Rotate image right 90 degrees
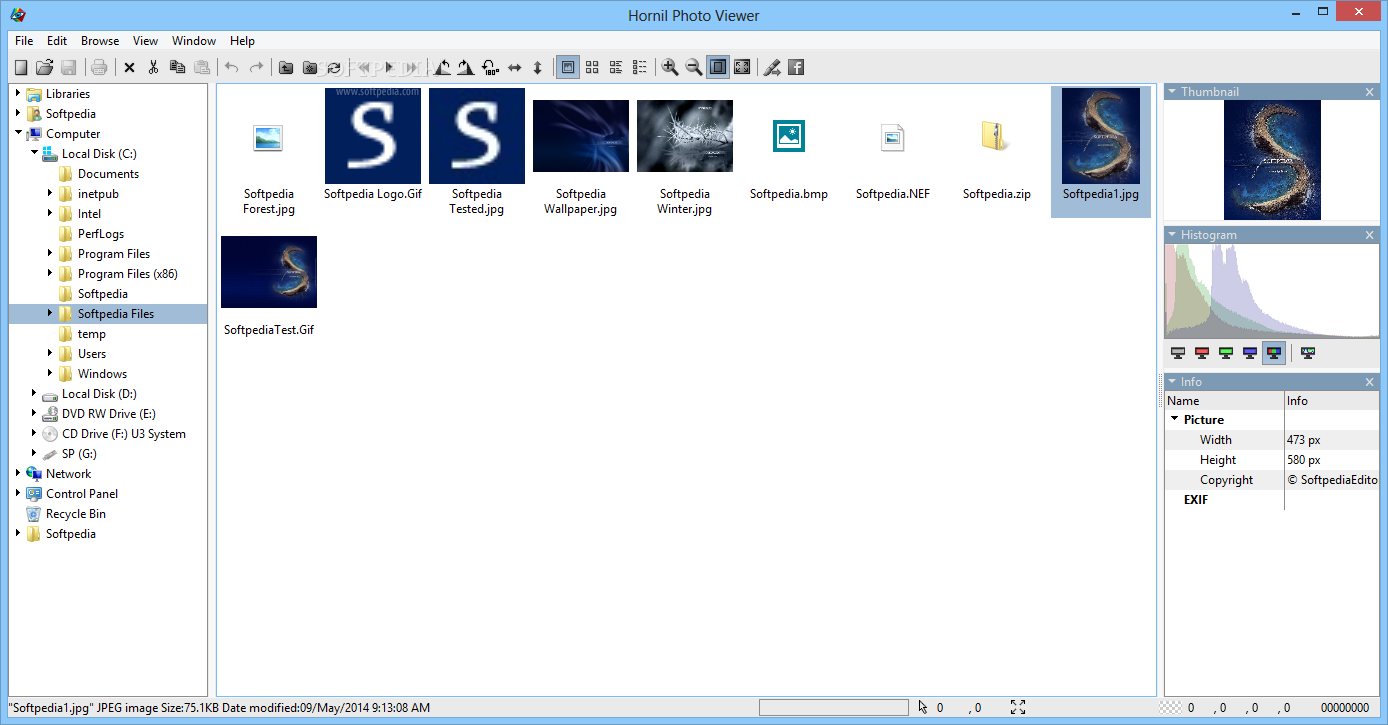1388x725 pixels. [x=466, y=67]
